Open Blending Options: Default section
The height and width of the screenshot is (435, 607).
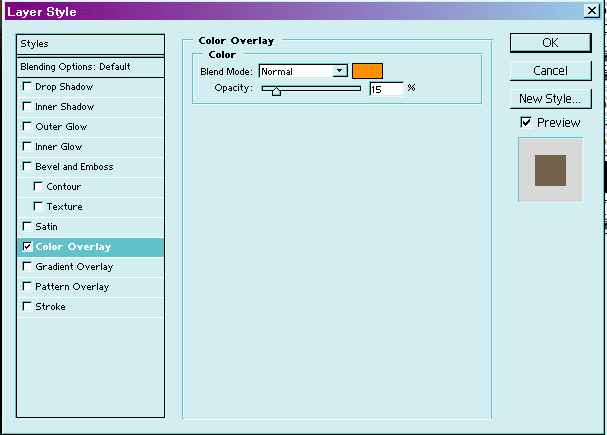90,66
